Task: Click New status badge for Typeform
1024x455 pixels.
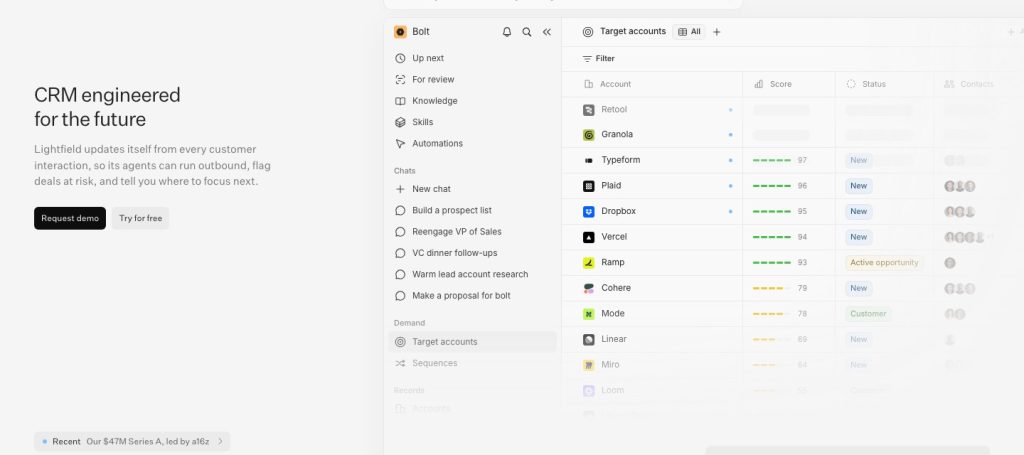Action: [859, 161]
